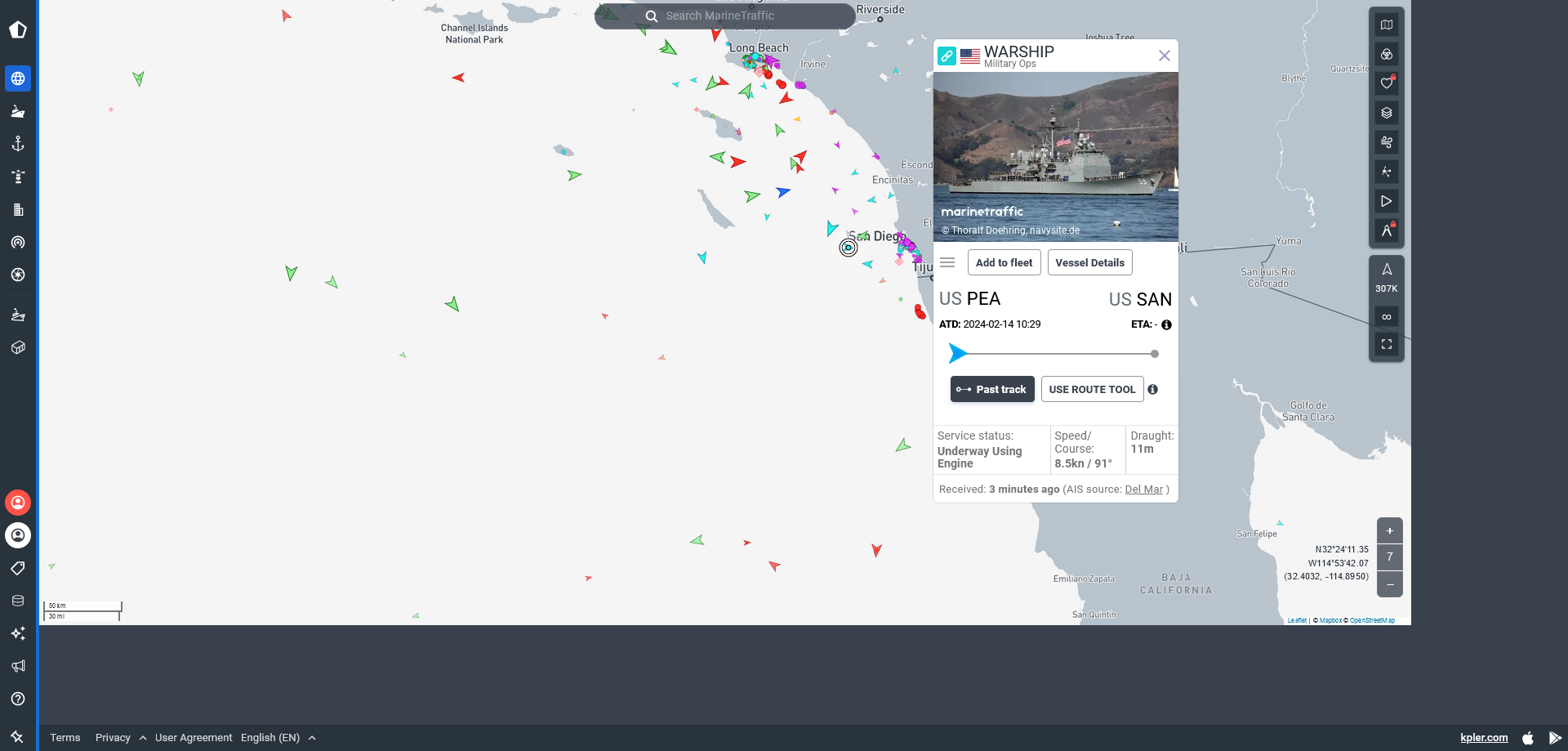Open the help question mark icon
The height and width of the screenshot is (751, 1568).
pos(18,699)
